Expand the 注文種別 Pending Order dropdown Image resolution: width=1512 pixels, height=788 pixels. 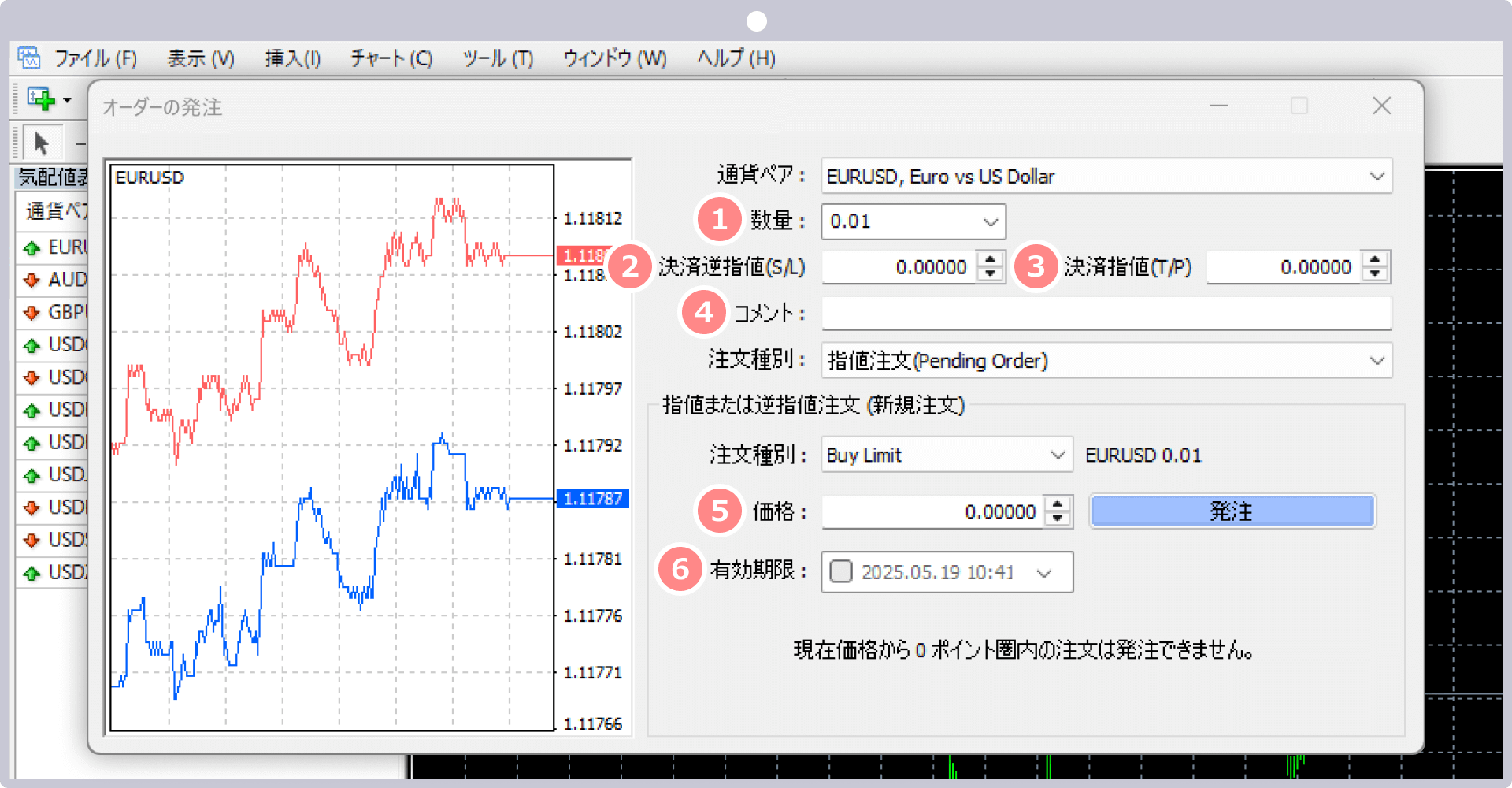pos(1377,361)
